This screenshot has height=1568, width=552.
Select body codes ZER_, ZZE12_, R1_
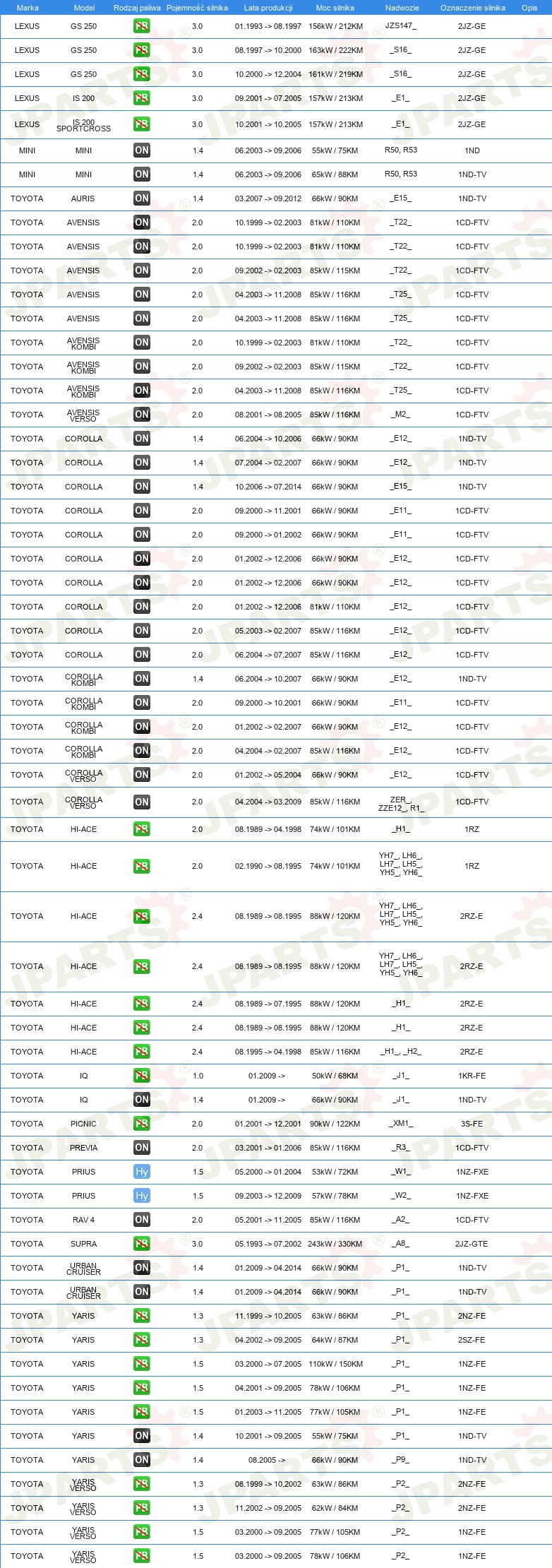click(x=401, y=804)
